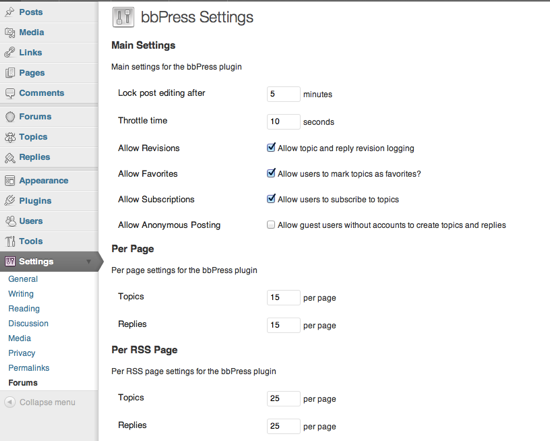Open Tools menu item
The height and width of the screenshot is (441, 550).
coord(31,241)
